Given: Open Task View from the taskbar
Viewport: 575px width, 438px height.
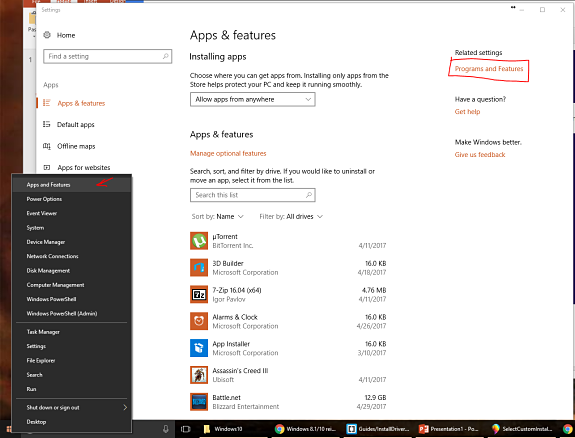Looking at the screenshot, I should click(x=186, y=429).
